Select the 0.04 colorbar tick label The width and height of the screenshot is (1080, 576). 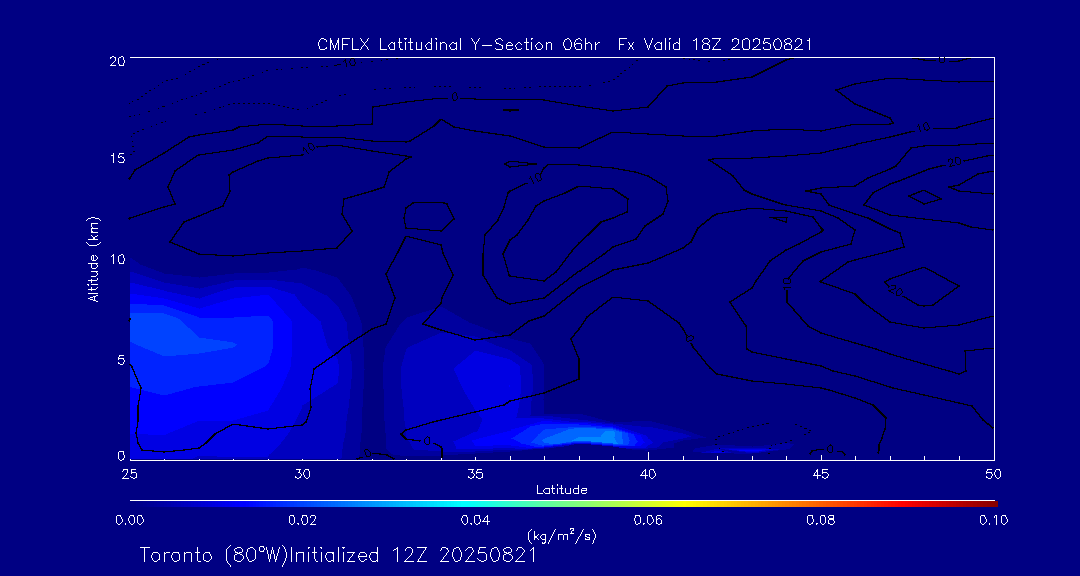(475, 520)
